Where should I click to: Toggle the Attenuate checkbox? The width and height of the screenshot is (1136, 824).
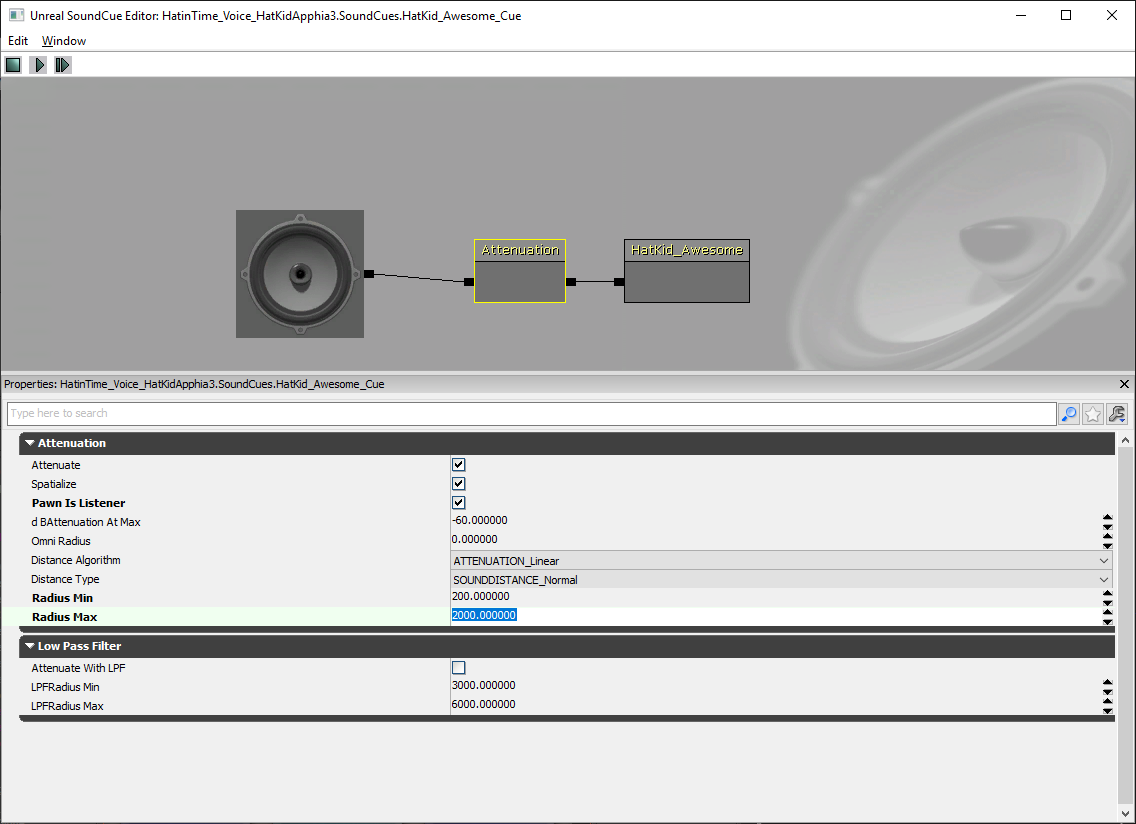(x=459, y=465)
